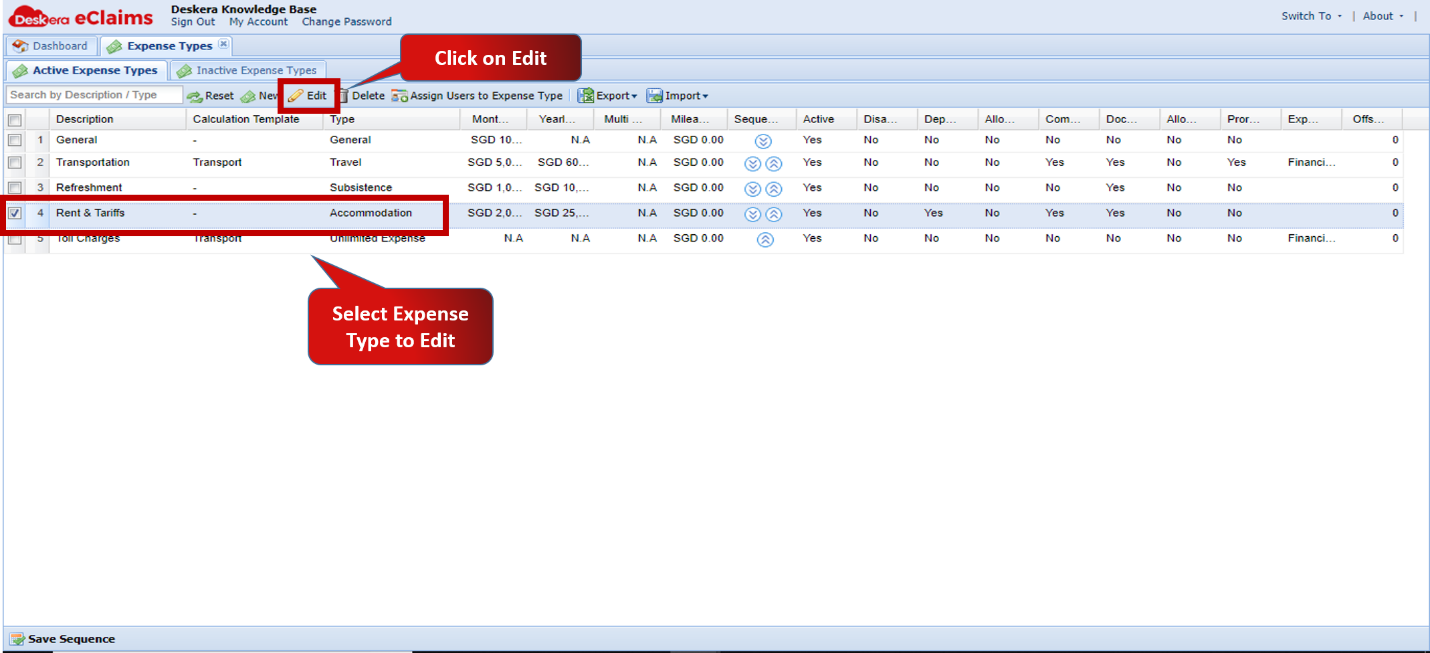Open the Import dropdown
Viewport: 1430px width, 653px height.
point(678,95)
